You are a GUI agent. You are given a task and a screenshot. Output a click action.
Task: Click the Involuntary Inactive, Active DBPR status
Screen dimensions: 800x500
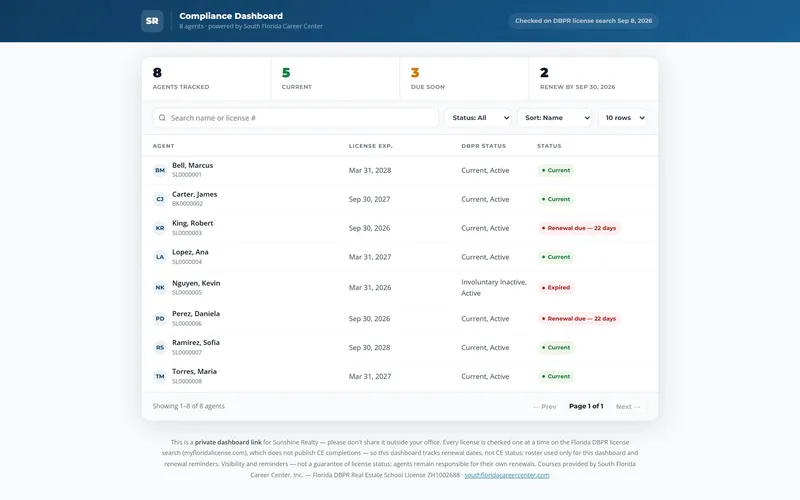click(x=494, y=288)
